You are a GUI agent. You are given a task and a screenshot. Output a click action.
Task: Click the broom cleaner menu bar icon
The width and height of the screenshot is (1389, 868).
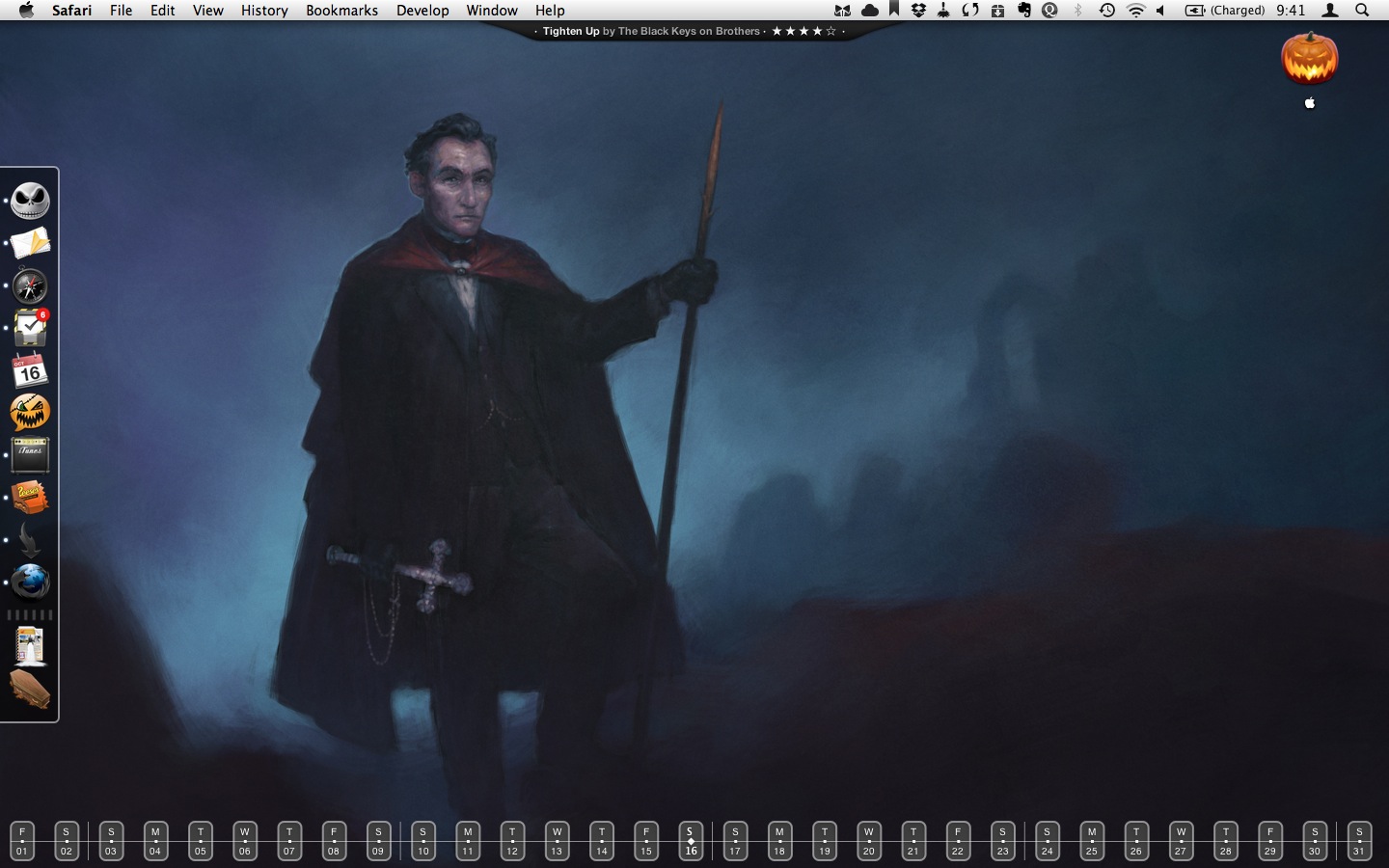tap(943, 11)
